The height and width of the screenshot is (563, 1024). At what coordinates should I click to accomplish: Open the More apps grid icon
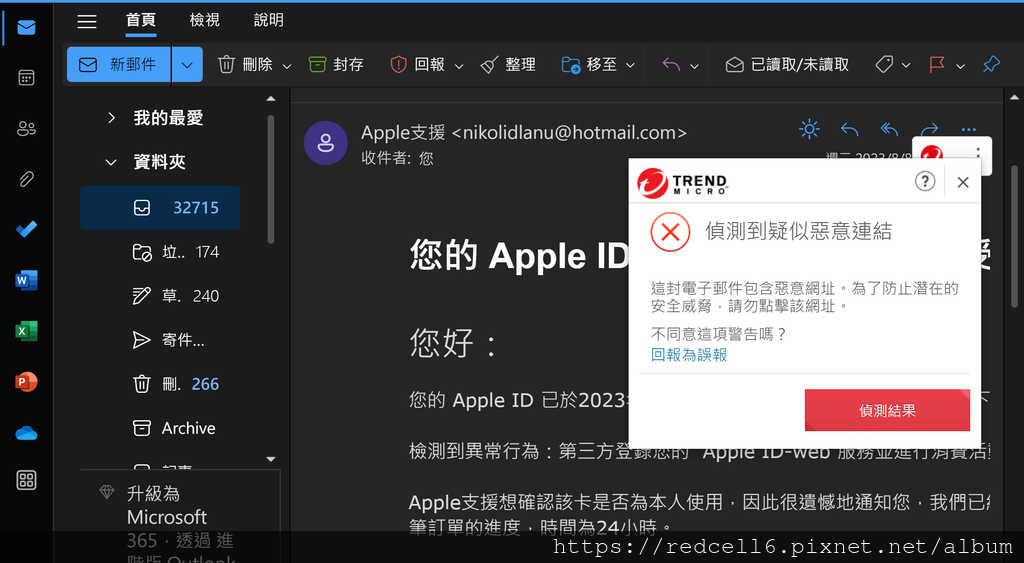pyautogui.click(x=26, y=481)
